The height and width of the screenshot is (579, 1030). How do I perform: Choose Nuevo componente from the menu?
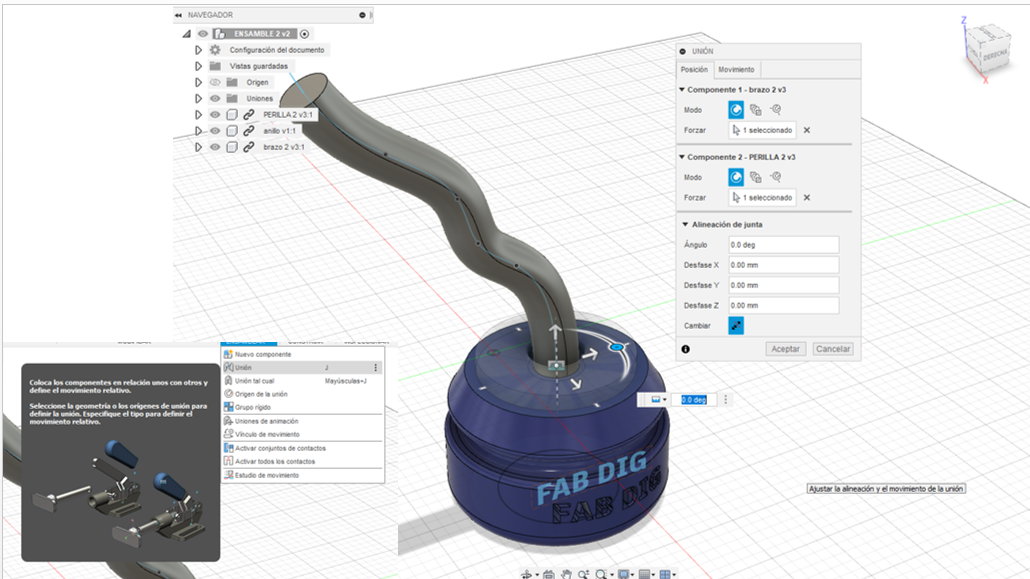tap(303, 354)
